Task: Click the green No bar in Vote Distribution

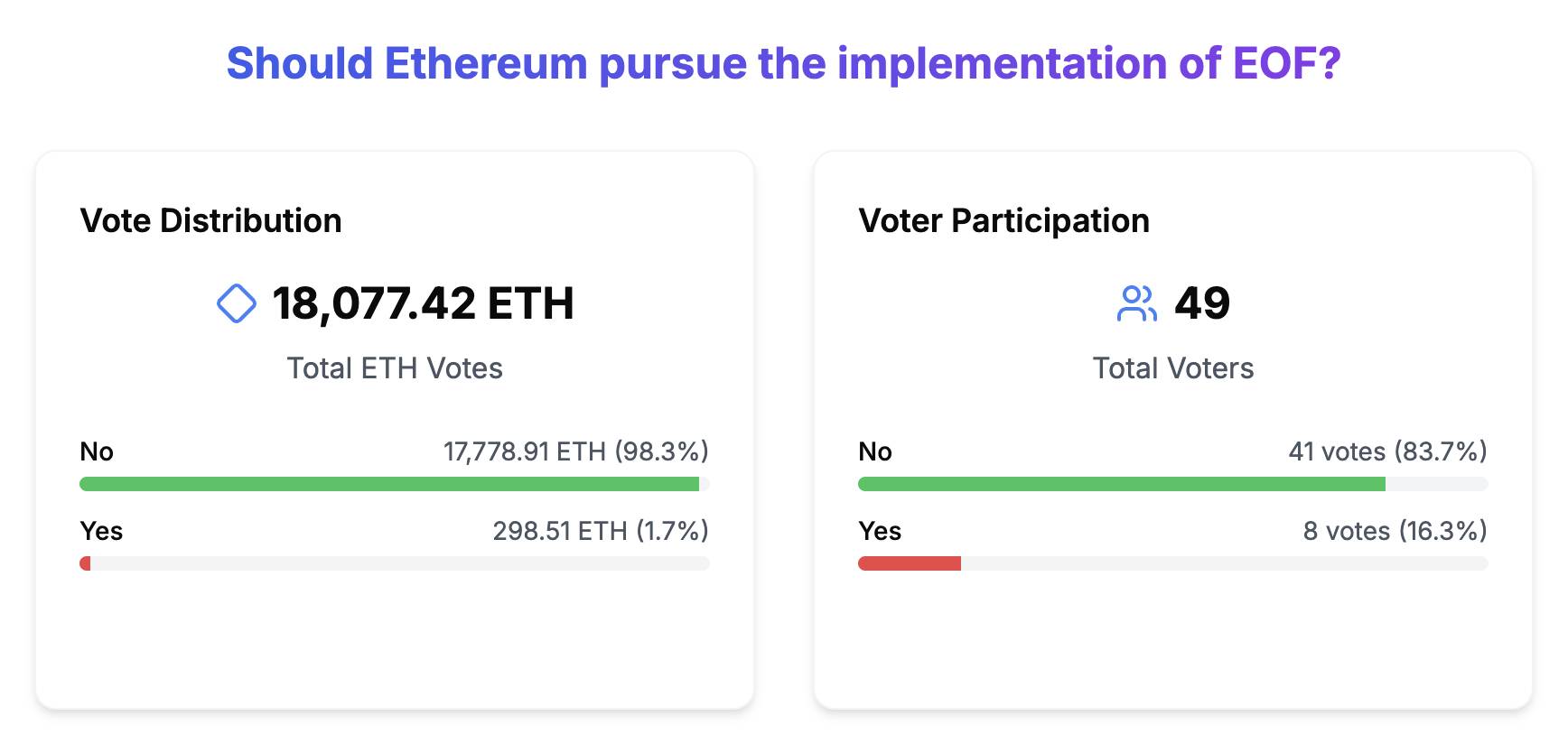Action: click(x=389, y=484)
